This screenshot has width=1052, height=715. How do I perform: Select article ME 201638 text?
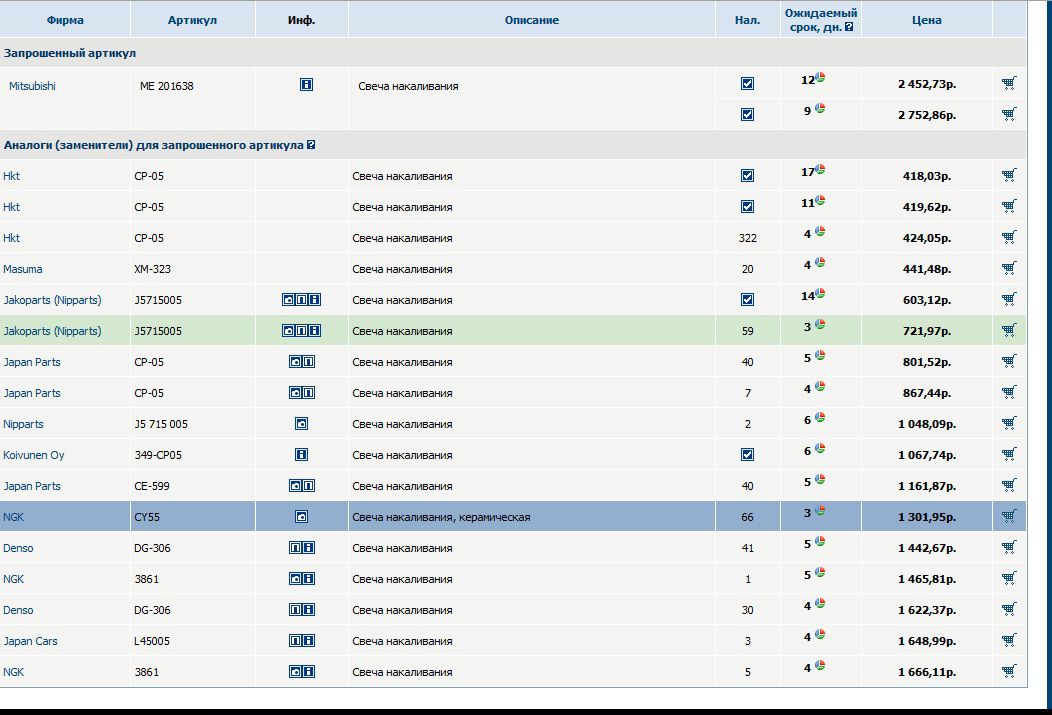pos(166,86)
